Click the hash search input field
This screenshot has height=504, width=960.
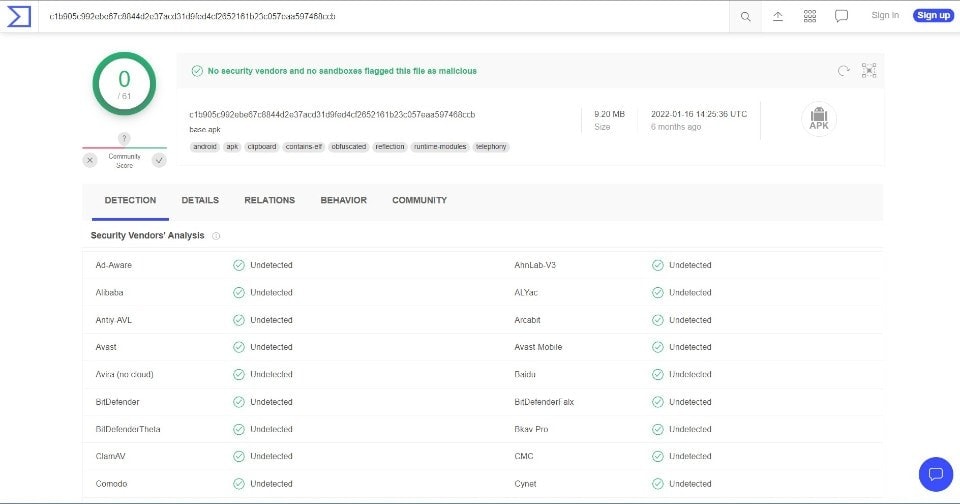pyautogui.click(x=386, y=17)
